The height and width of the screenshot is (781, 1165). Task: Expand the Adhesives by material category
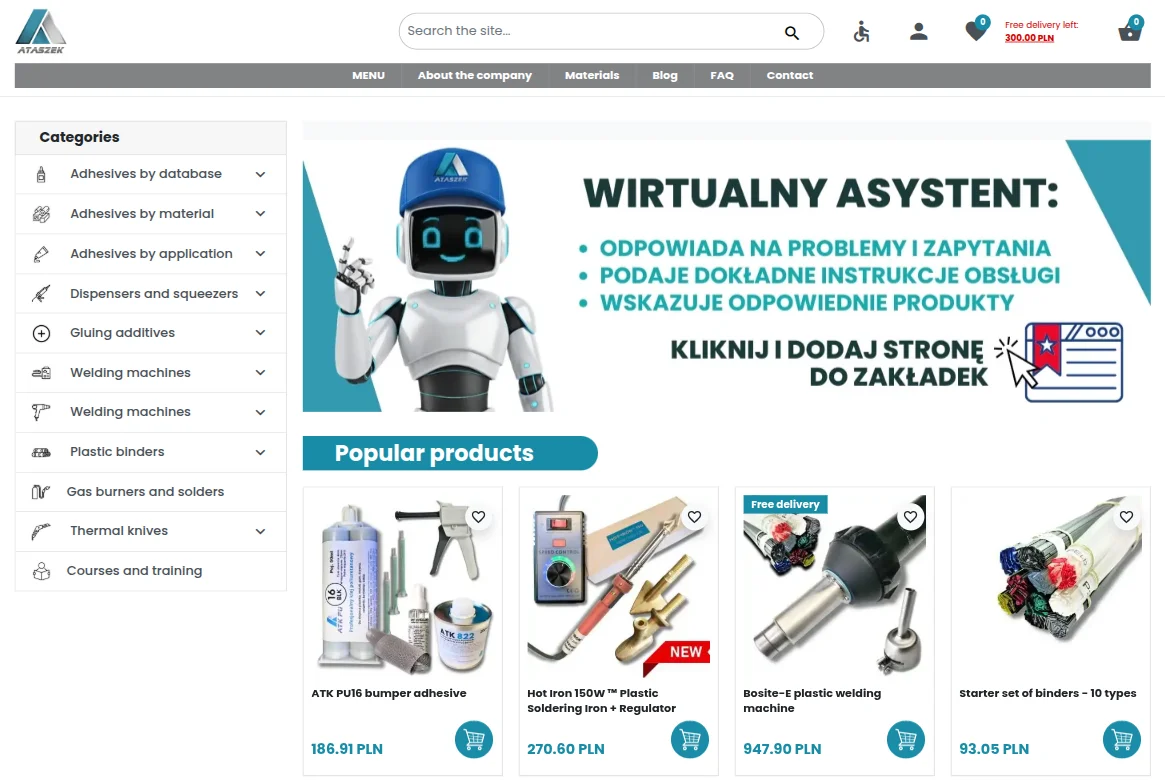click(260, 213)
